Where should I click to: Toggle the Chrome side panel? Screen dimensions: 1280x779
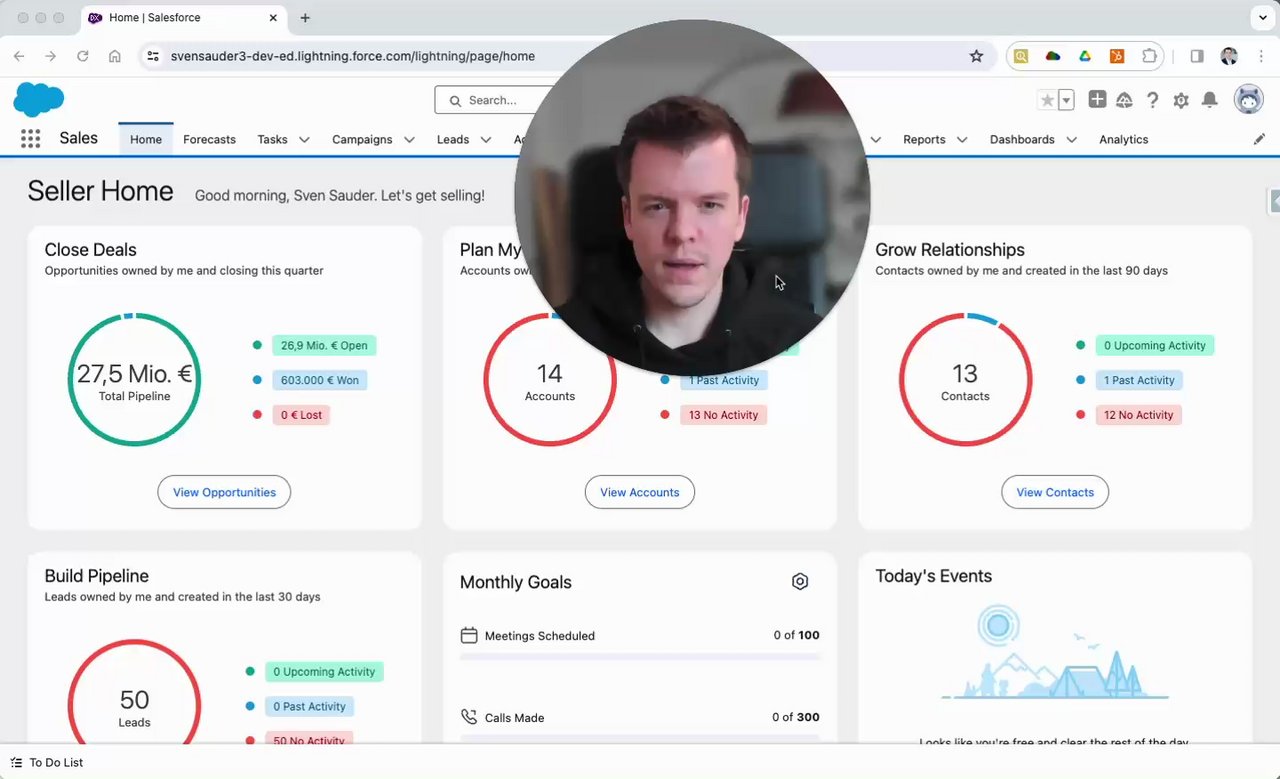(x=1197, y=56)
